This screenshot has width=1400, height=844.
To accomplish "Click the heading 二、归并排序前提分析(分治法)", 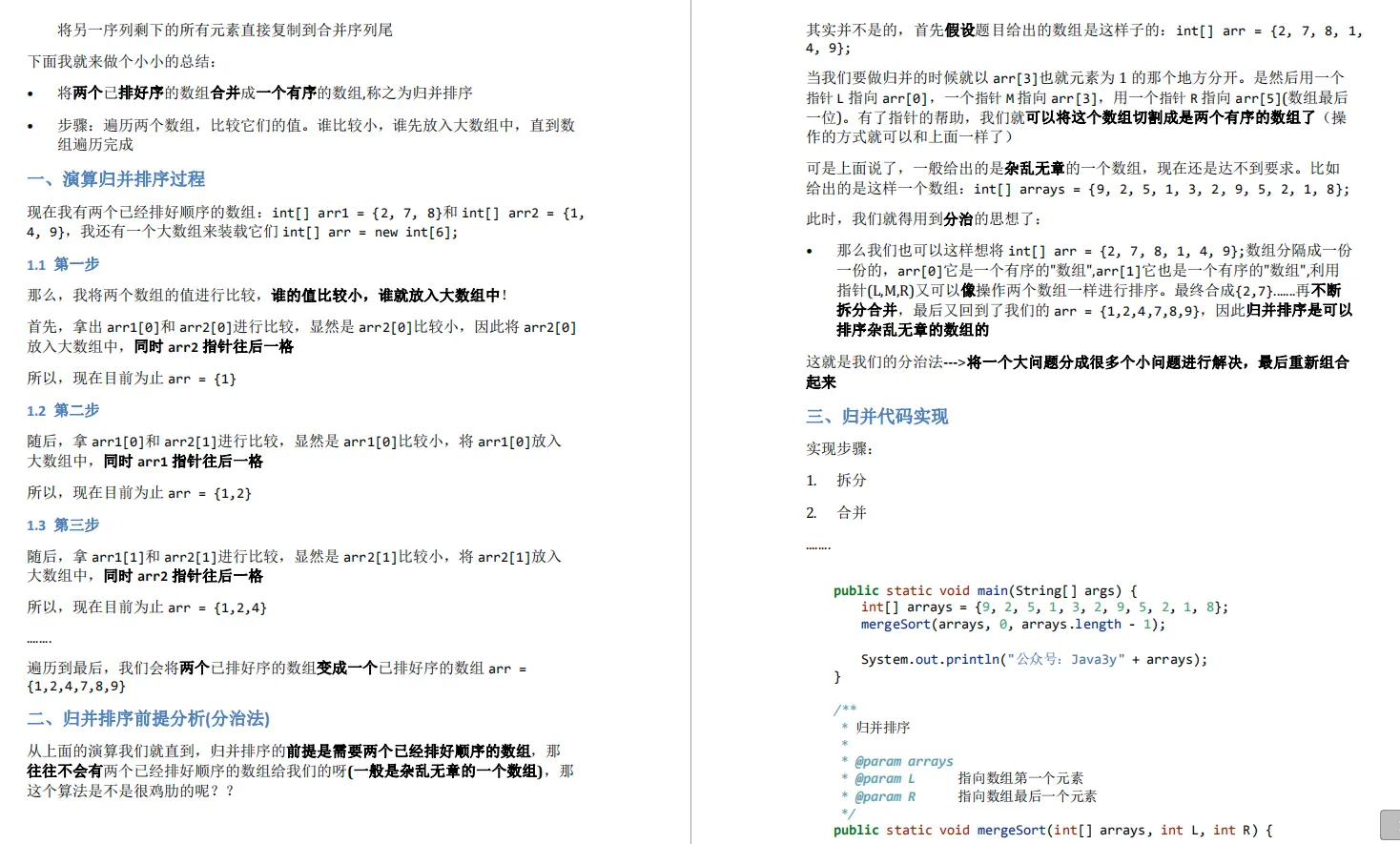I will [x=149, y=718].
